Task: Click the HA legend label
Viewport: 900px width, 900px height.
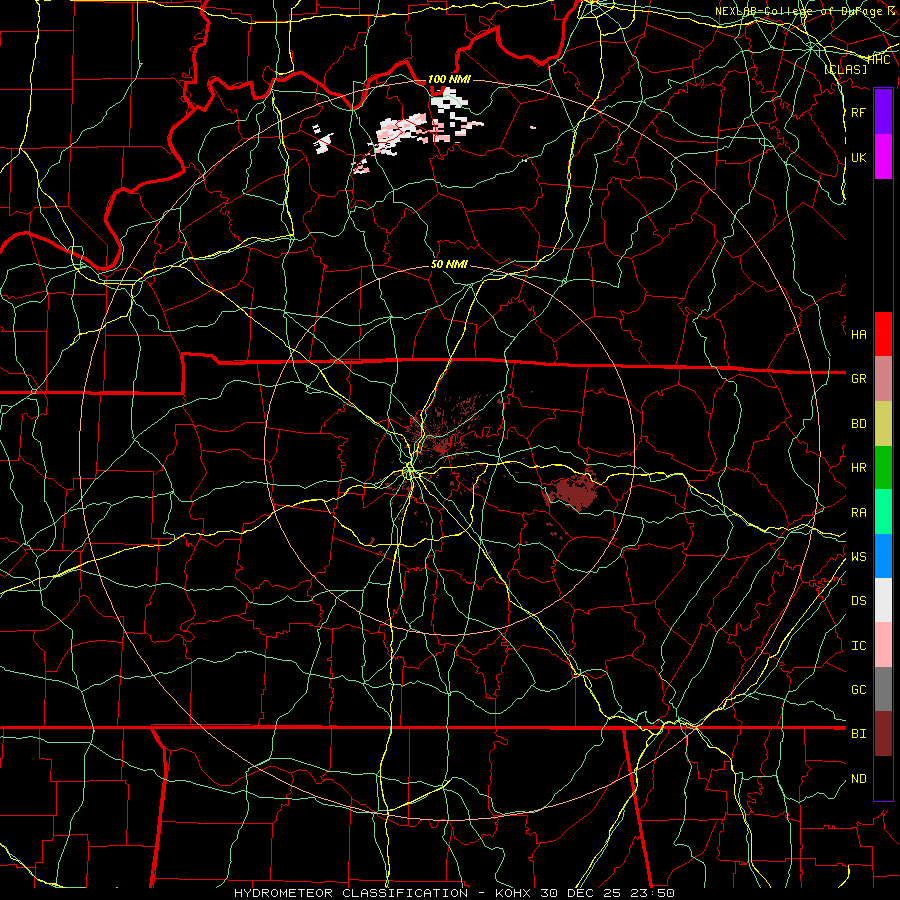Action: click(858, 334)
